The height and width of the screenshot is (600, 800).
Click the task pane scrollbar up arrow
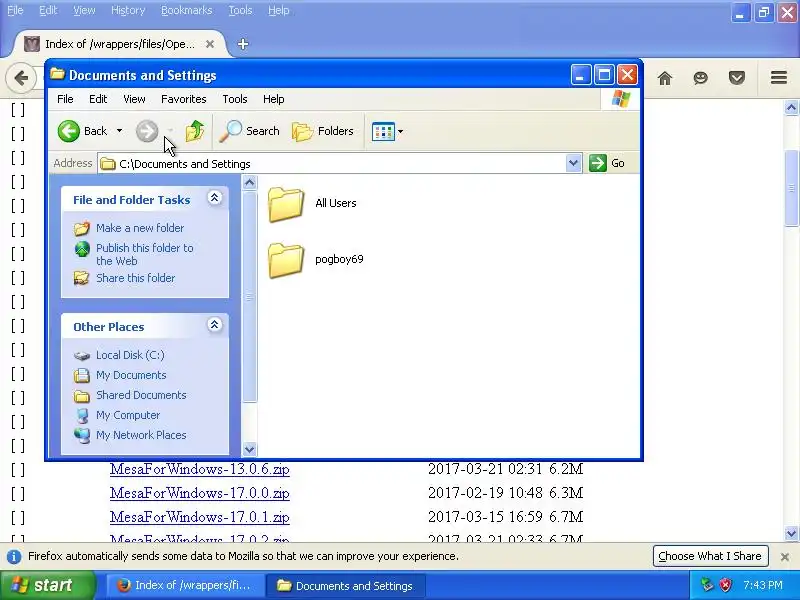coord(249,183)
